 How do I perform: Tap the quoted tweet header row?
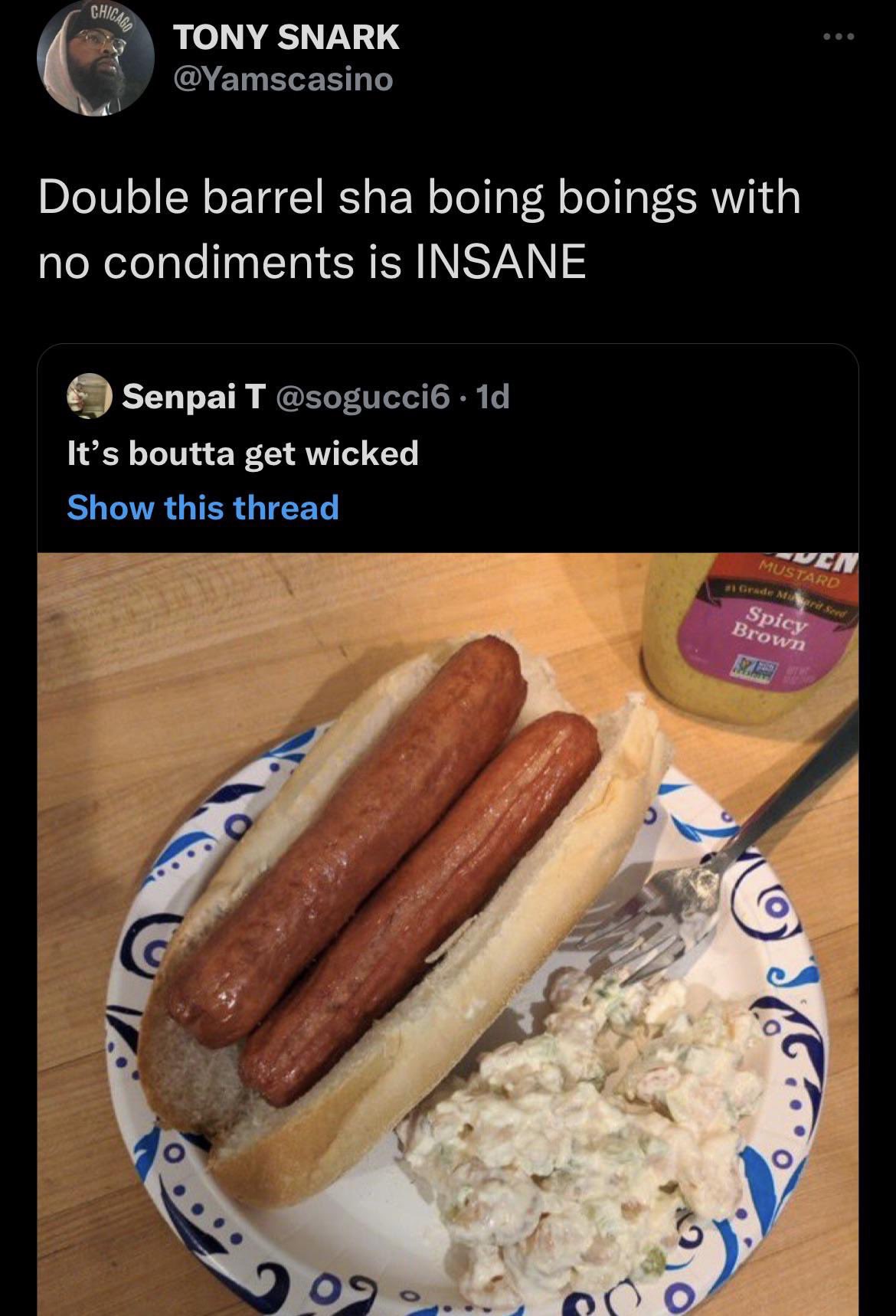coord(289,398)
